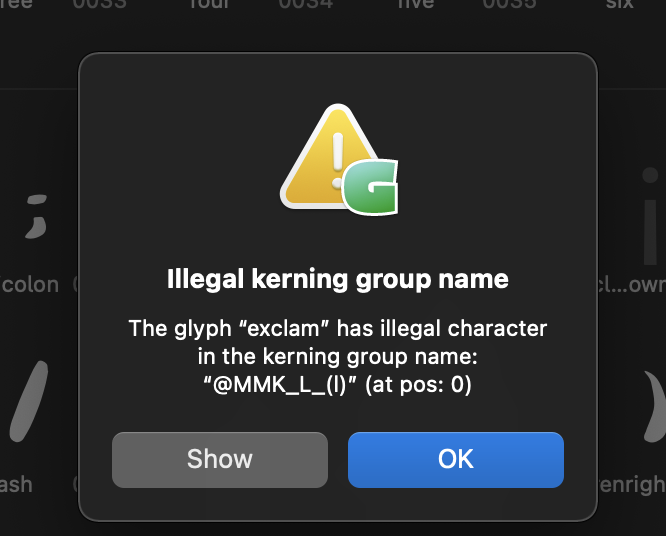Click the four glyph name label
This screenshot has height=536, width=666.
(209, 4)
